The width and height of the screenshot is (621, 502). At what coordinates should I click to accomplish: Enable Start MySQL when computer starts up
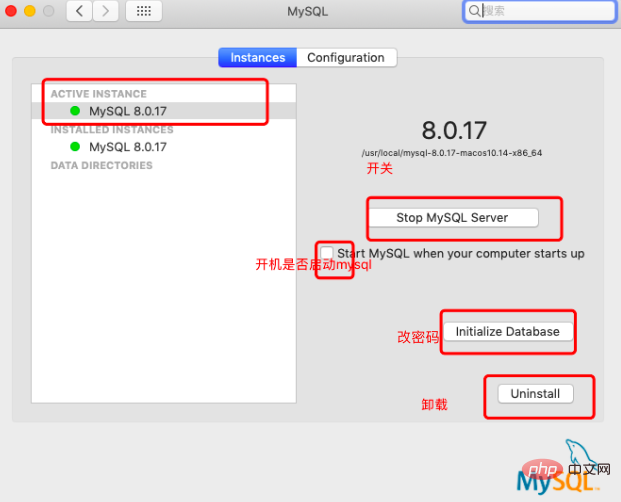[327, 253]
